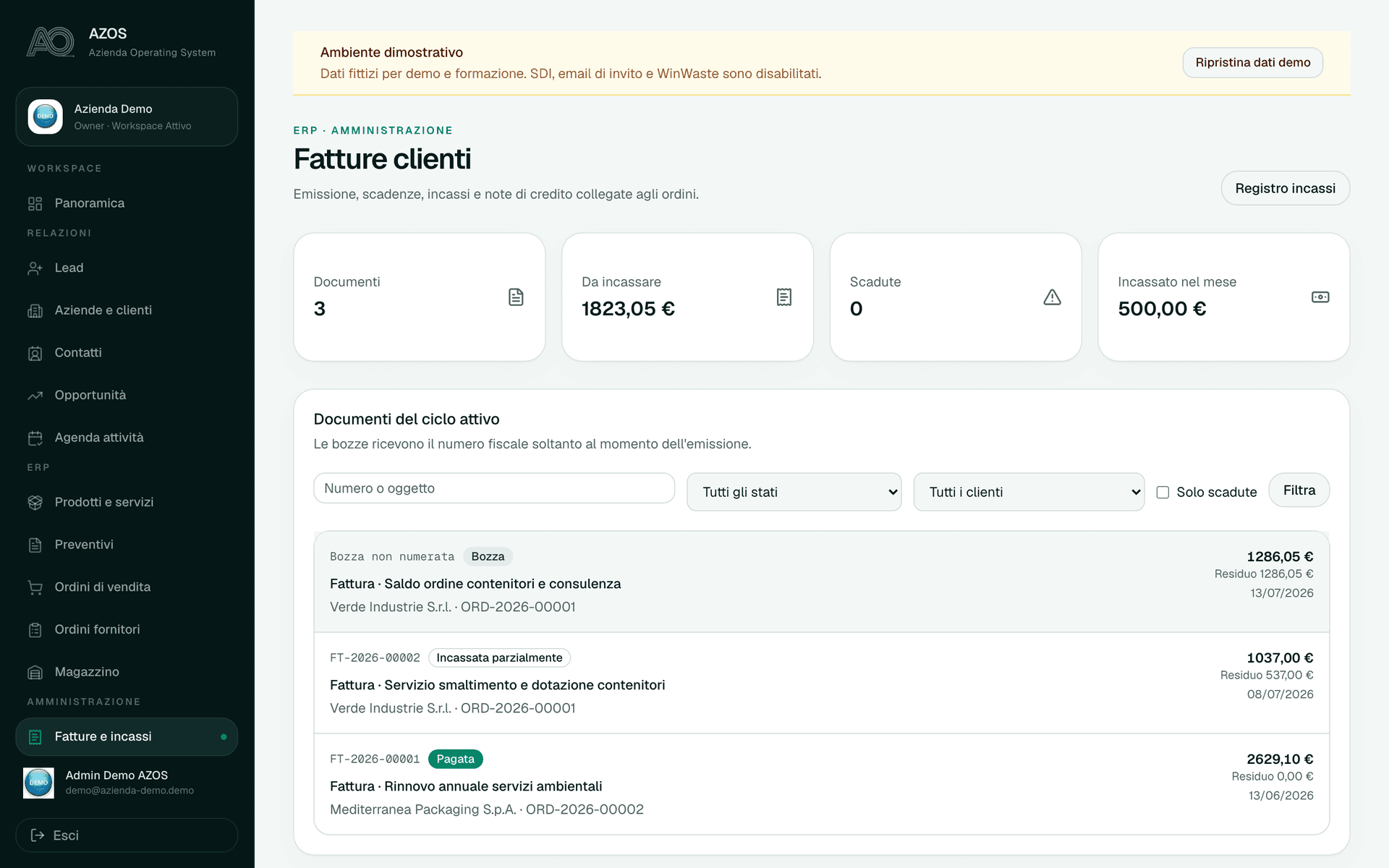Select the Aziende e clienti building icon
This screenshot has height=868, width=1389.
(35, 310)
